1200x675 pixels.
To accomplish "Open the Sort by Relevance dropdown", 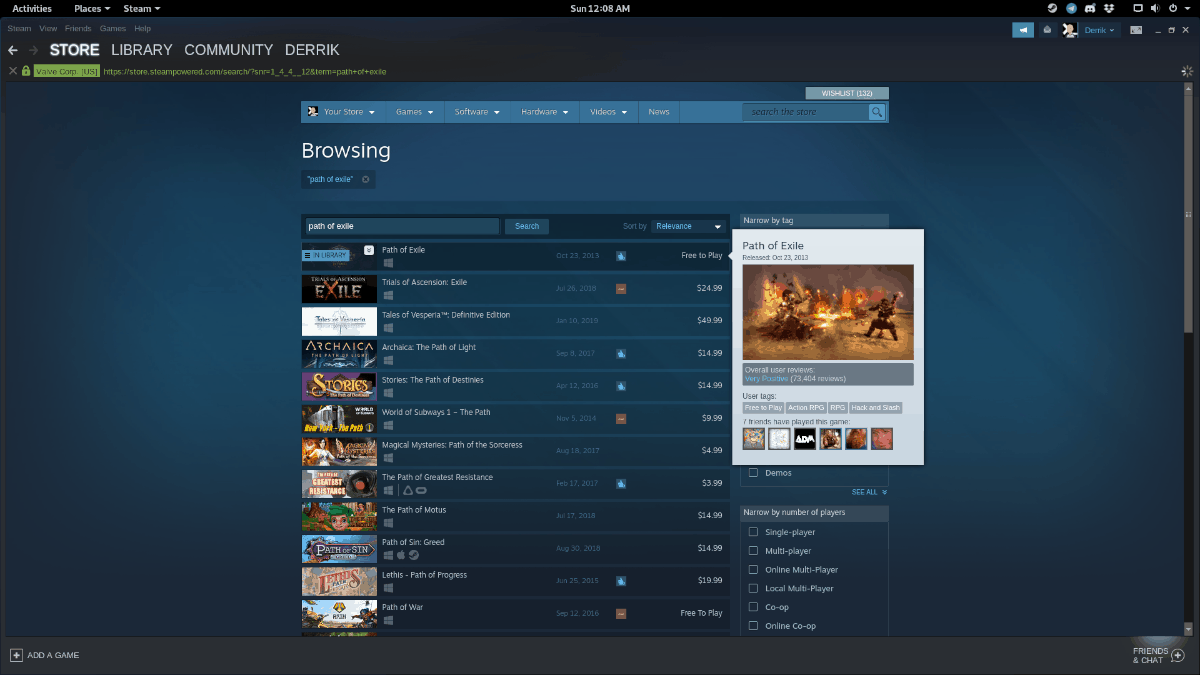I will click(x=689, y=226).
